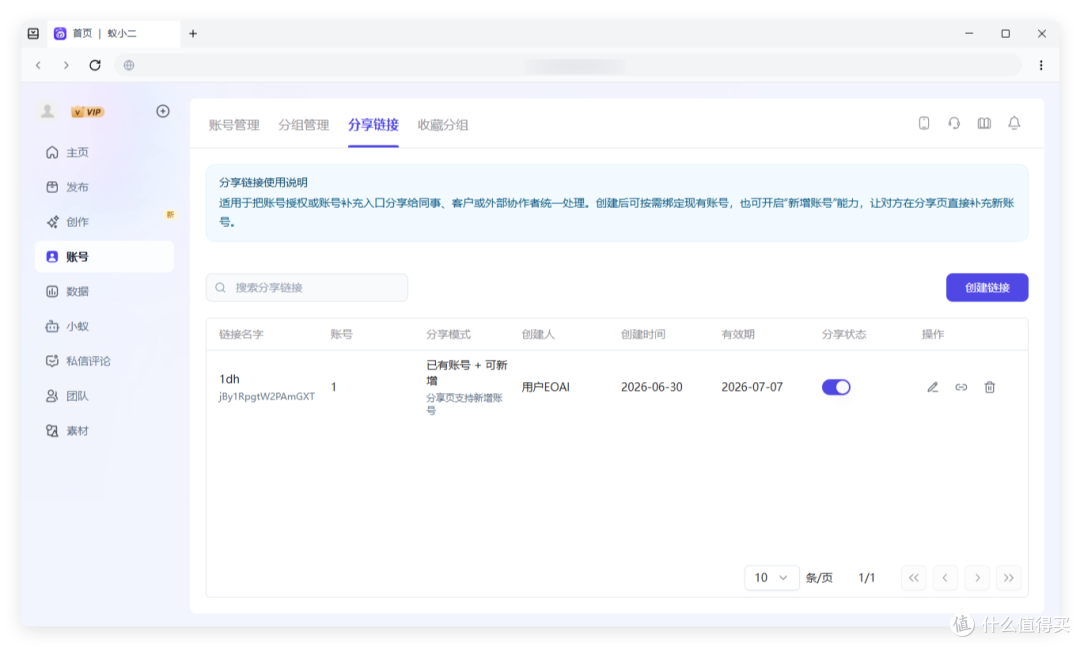Click the 分享状态 column header
This screenshot has width=1080, height=647.
[x=844, y=334]
